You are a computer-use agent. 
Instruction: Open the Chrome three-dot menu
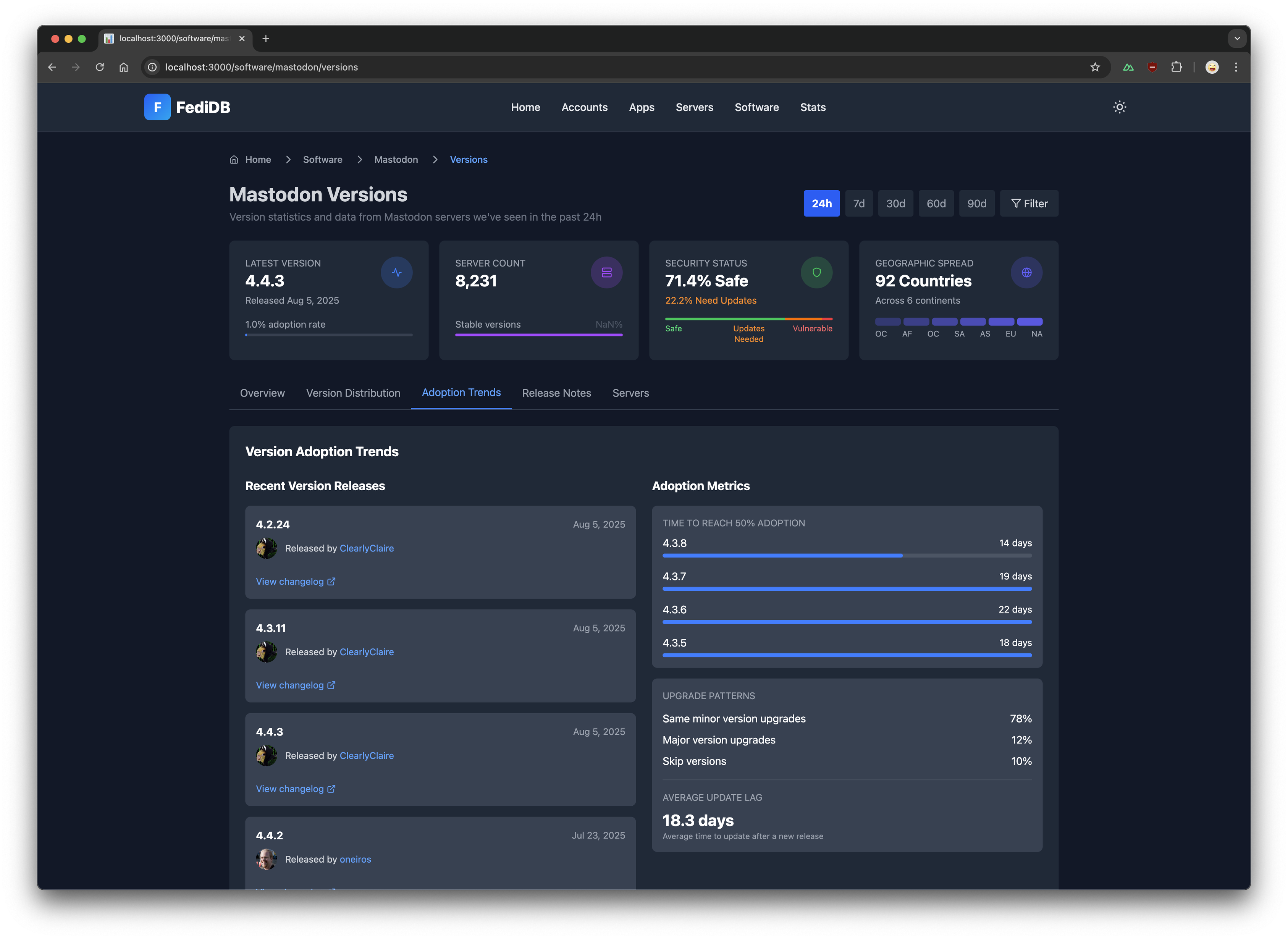[1236, 67]
